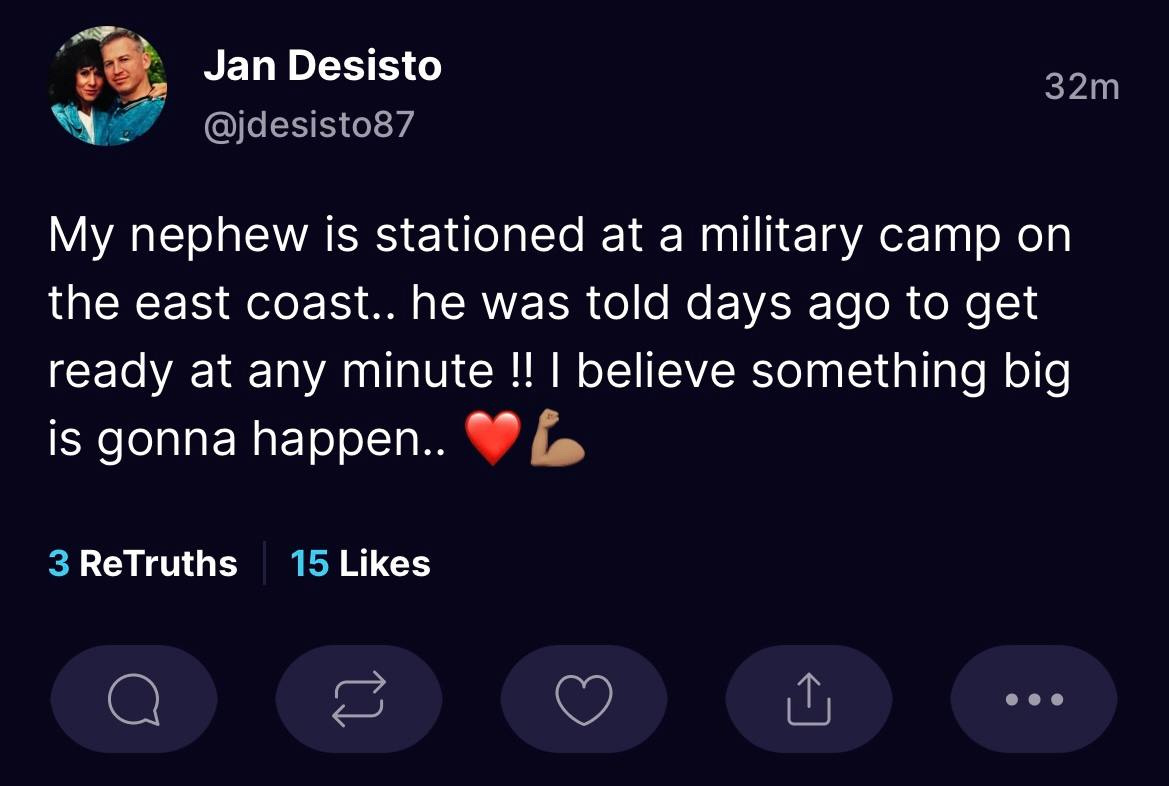1169x786 pixels.
Task: Open more options with three dots icon
Action: coord(1034,699)
